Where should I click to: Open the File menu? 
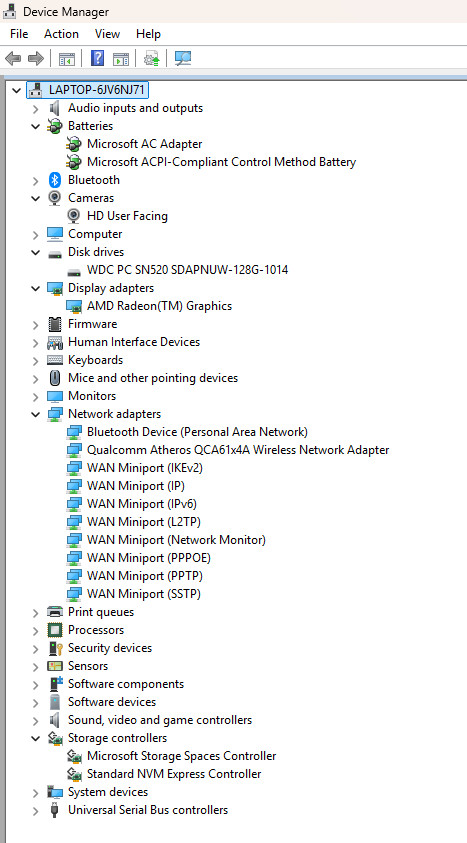point(19,34)
